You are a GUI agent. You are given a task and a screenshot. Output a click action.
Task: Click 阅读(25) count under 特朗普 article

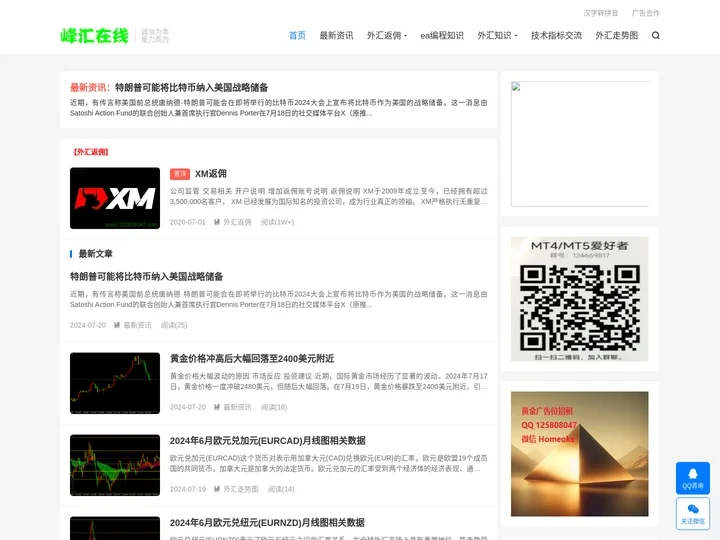(x=174, y=325)
